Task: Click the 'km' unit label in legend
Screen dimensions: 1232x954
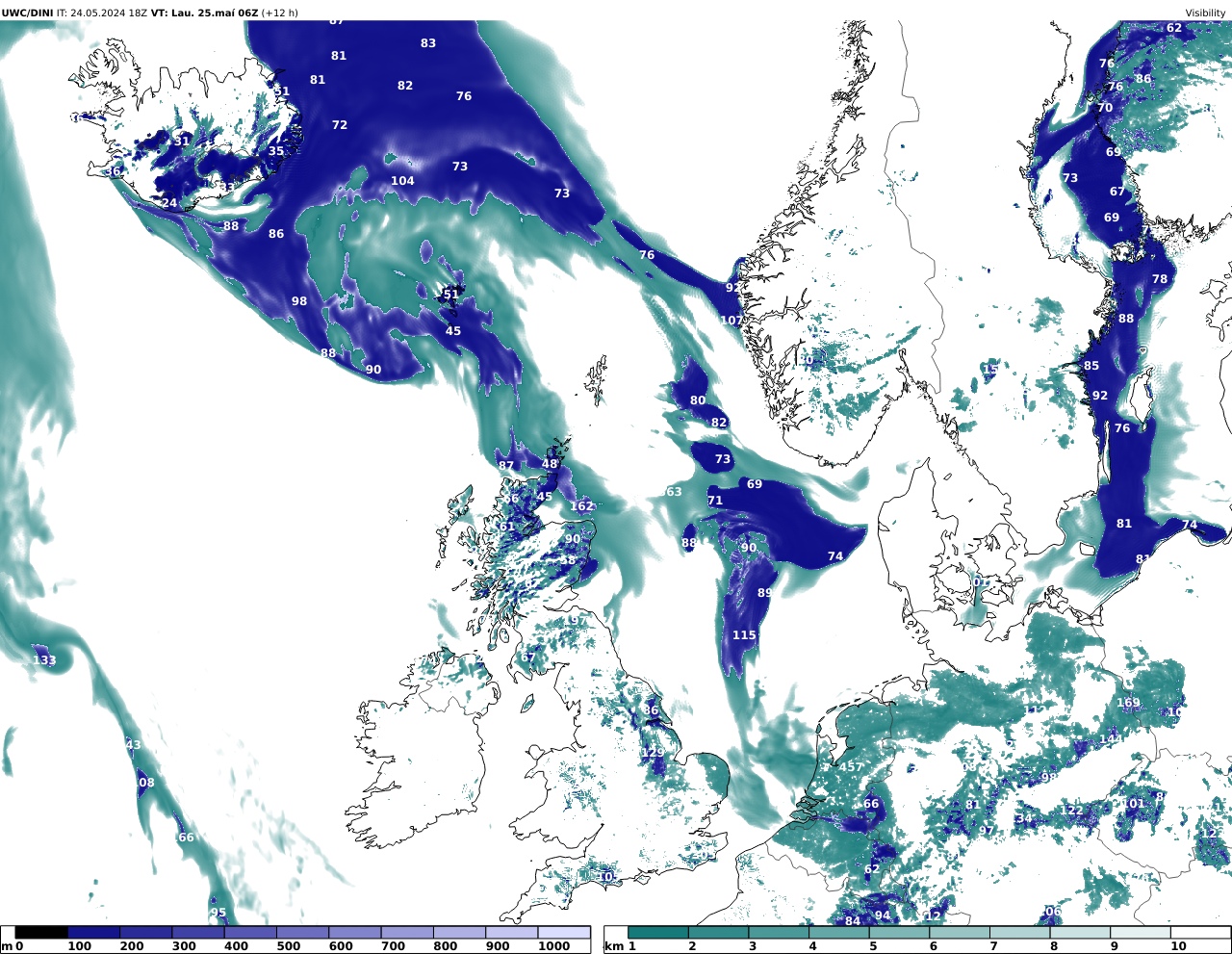Action: (x=614, y=946)
